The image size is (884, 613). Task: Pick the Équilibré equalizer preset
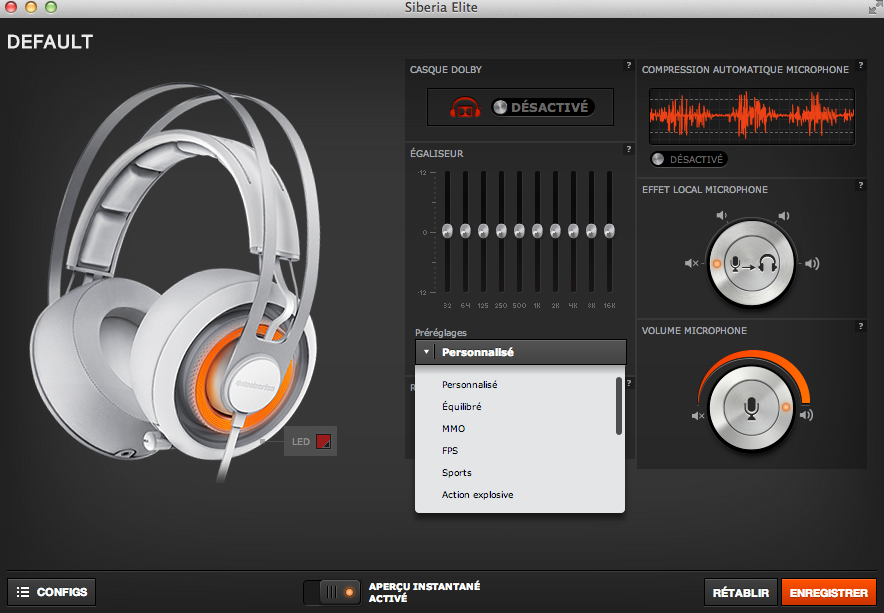(462, 407)
